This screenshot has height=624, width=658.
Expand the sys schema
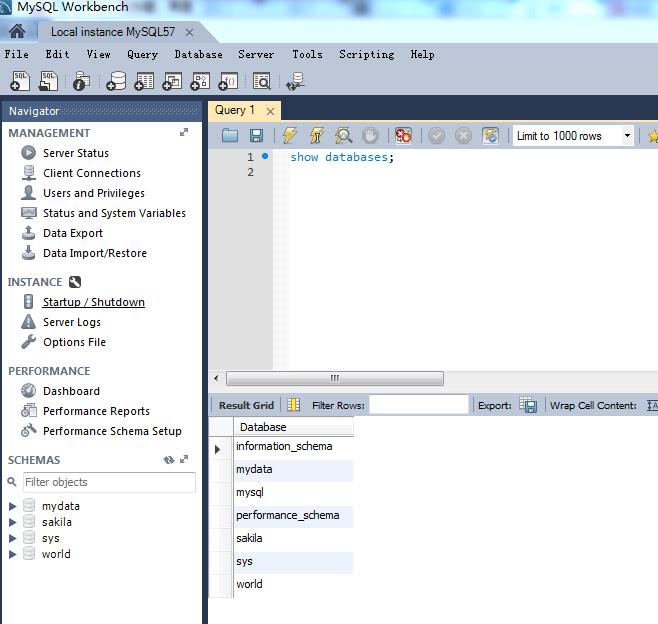13,538
